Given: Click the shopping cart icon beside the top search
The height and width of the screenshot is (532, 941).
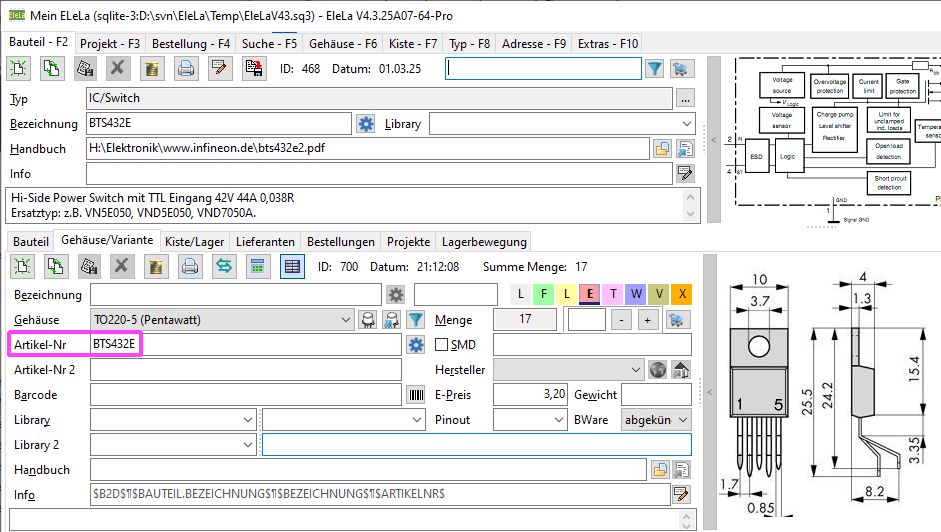Looking at the screenshot, I should pyautogui.click(x=680, y=68).
